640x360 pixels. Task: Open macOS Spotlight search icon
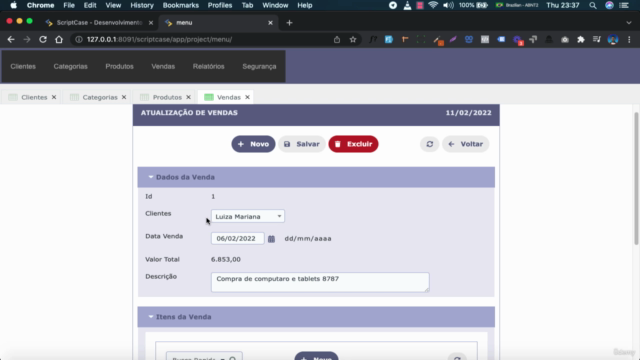[593, 5]
